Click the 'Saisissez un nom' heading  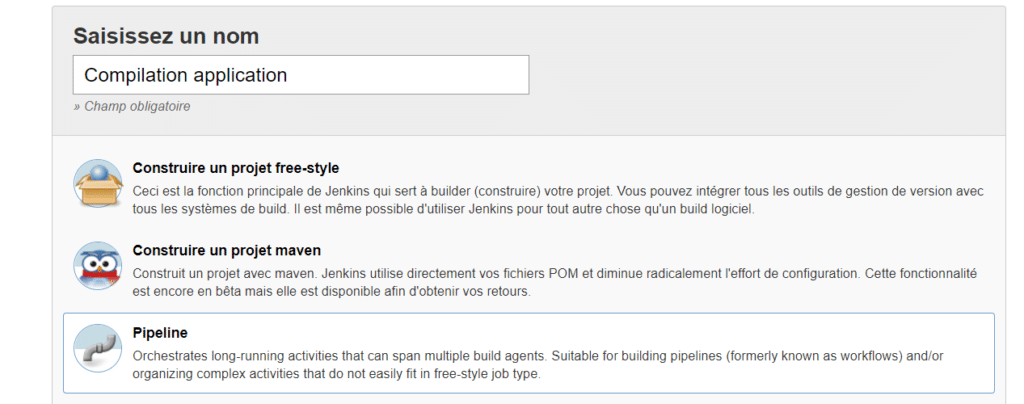click(x=166, y=36)
